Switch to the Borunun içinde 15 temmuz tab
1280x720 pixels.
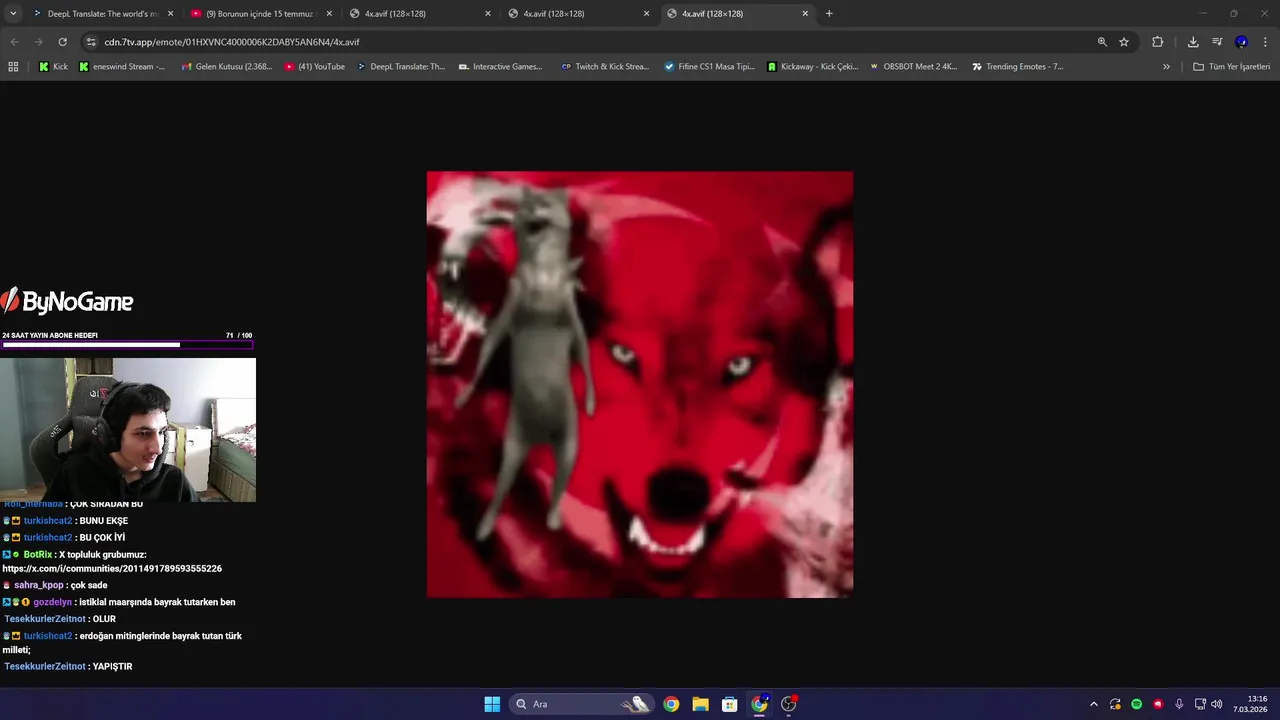260,14
